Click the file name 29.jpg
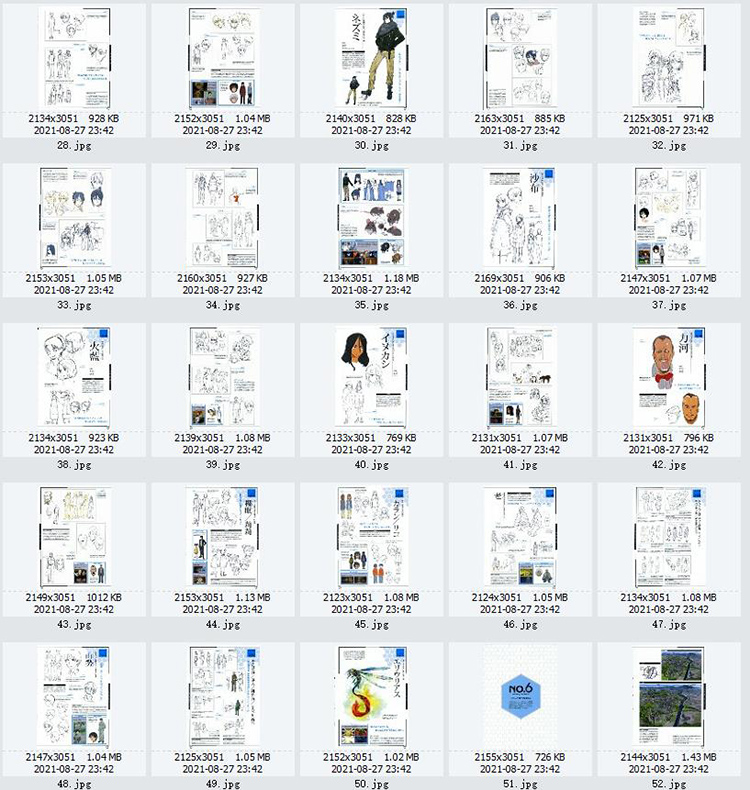This screenshot has height=790, width=750. [x=223, y=146]
